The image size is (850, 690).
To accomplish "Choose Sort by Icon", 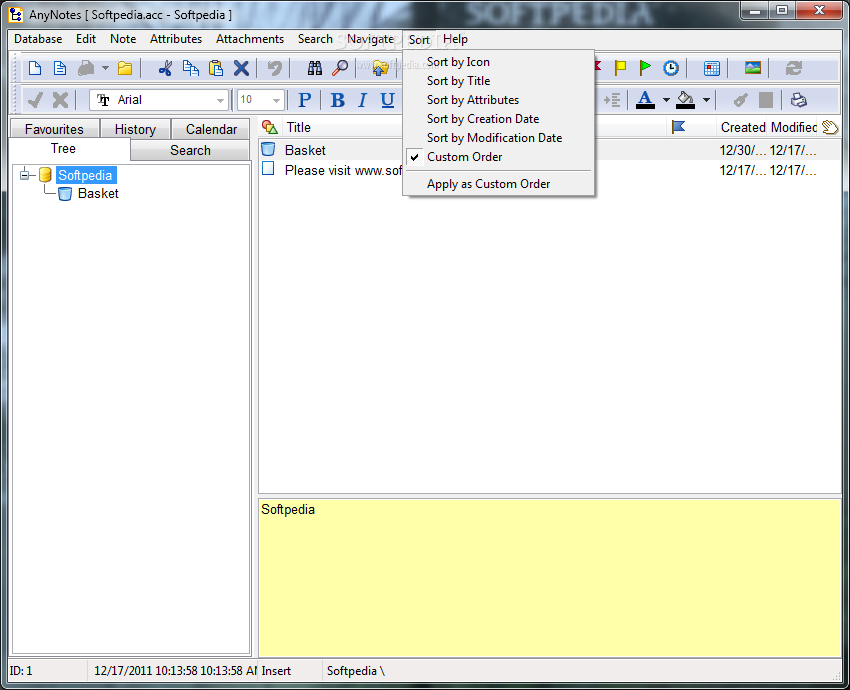I will tap(499, 62).
